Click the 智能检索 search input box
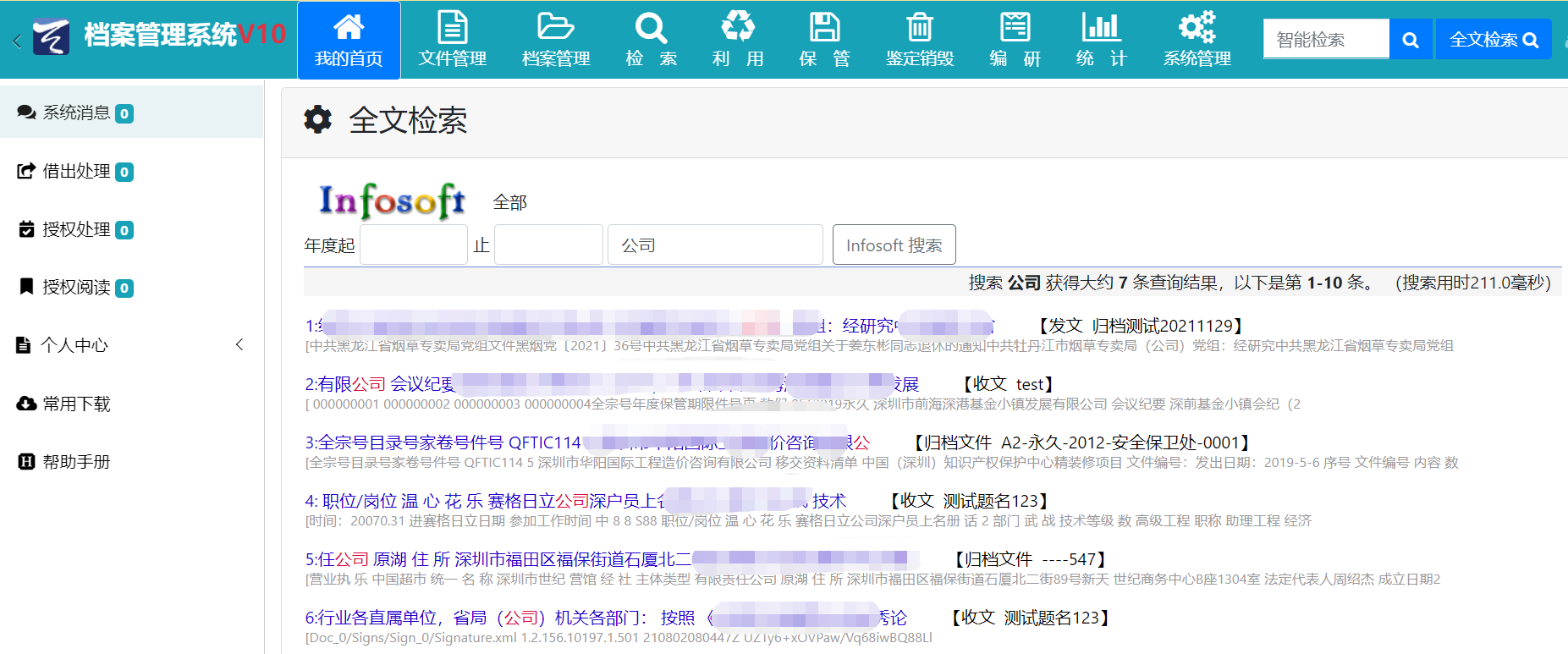 [1326, 40]
